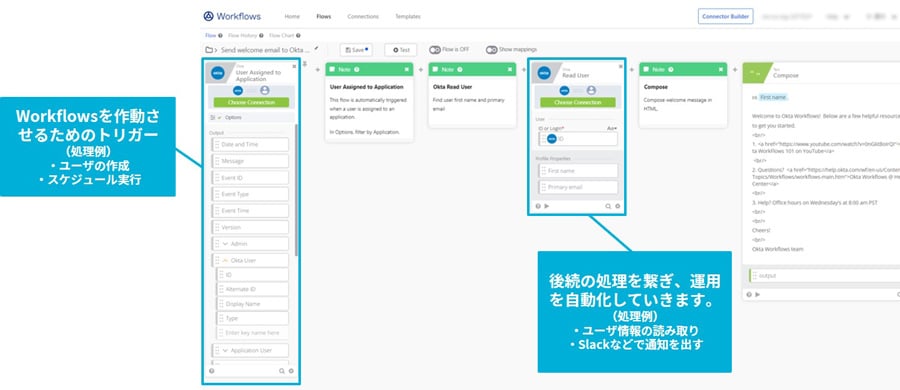The width and height of the screenshot is (900, 390).
Task: Click the Event Type output field
Action: pyautogui.click(x=250, y=194)
